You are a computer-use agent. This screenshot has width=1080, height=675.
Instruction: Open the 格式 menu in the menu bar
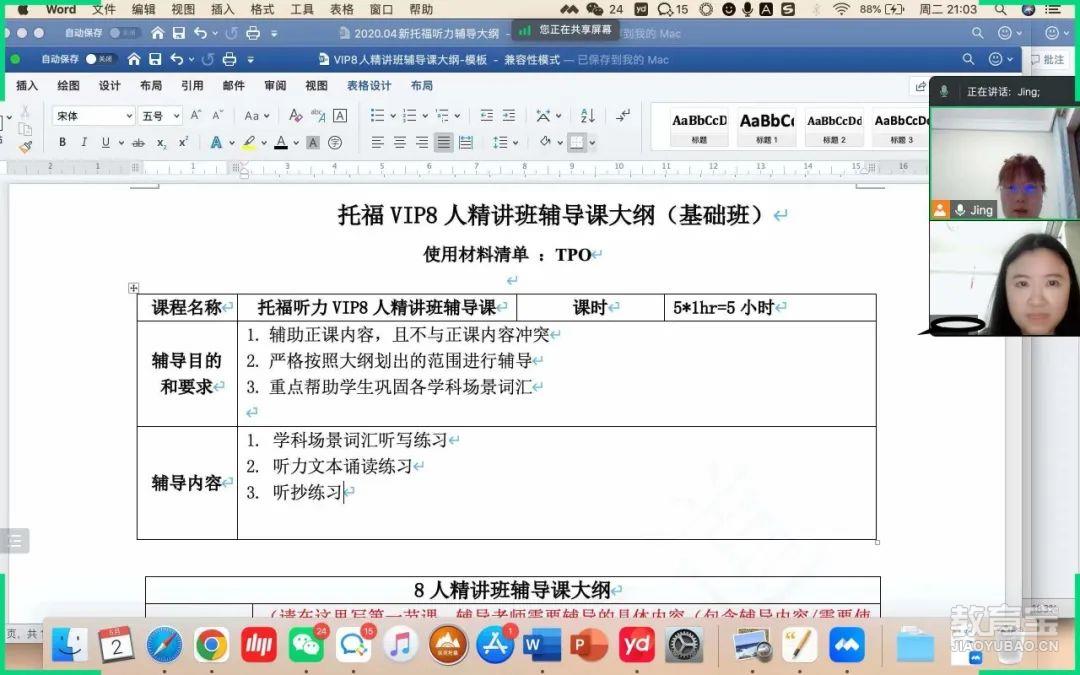click(x=262, y=10)
